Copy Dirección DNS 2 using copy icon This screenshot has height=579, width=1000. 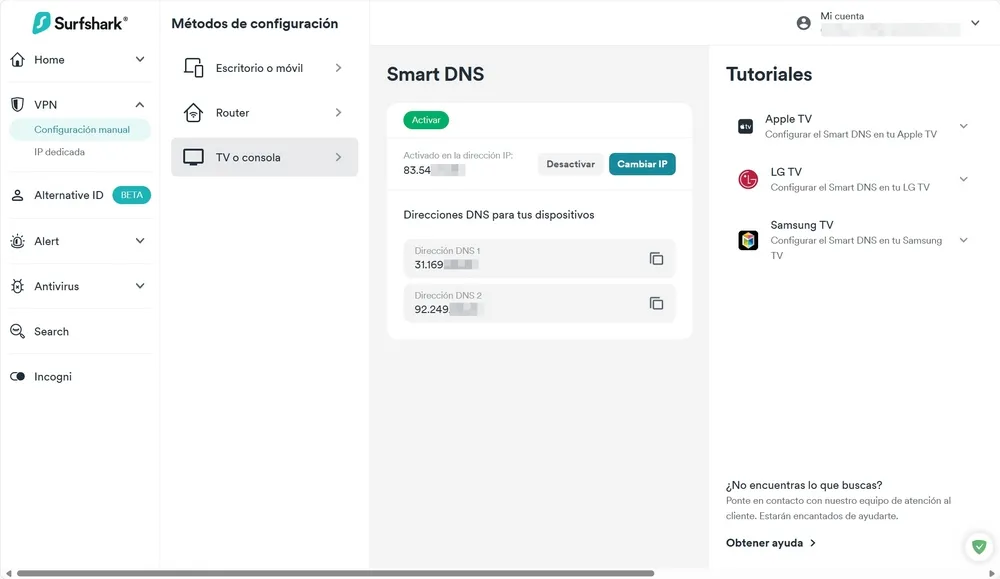657,303
